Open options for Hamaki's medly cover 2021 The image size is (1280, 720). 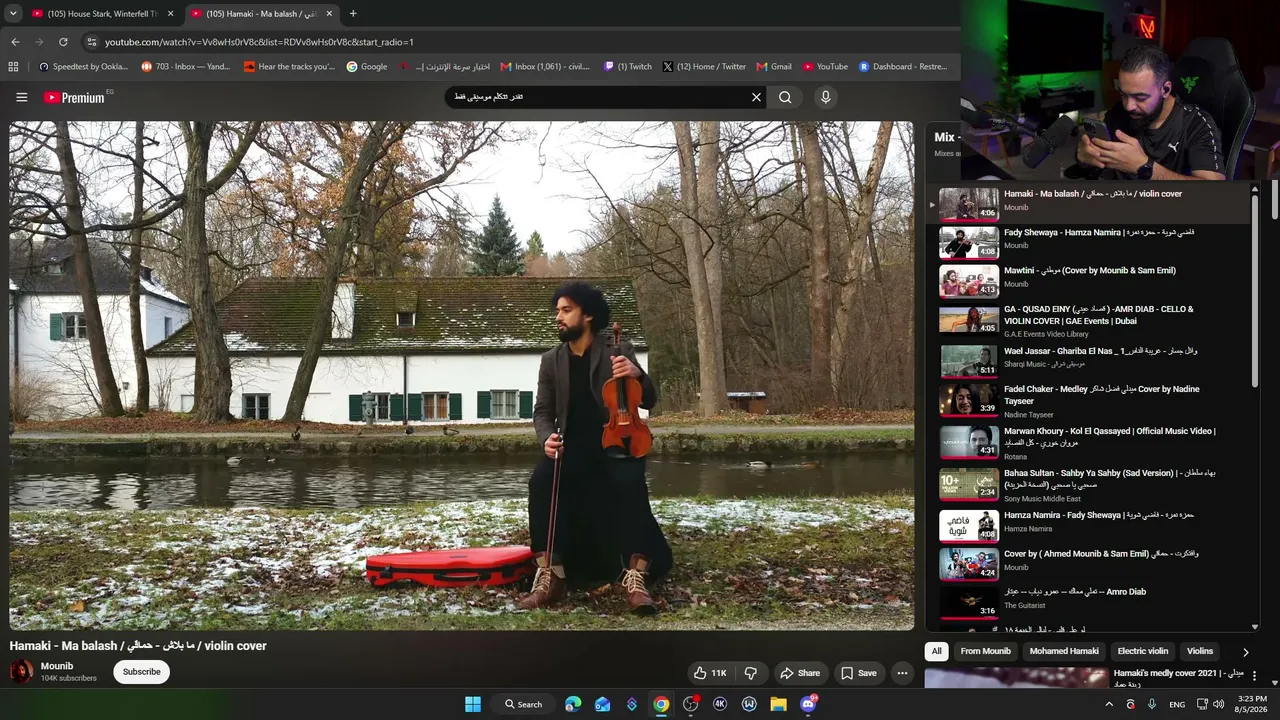coord(1254,677)
